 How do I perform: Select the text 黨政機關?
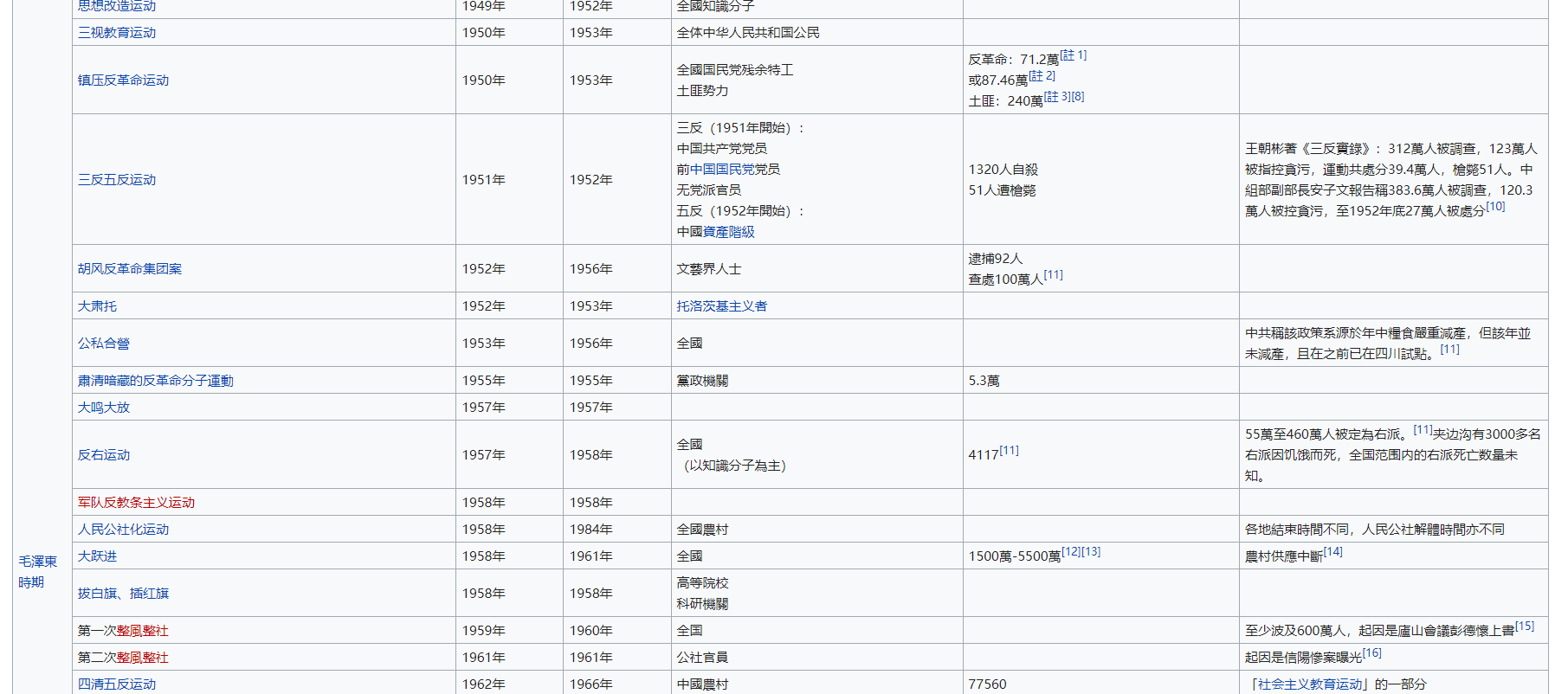click(x=702, y=381)
